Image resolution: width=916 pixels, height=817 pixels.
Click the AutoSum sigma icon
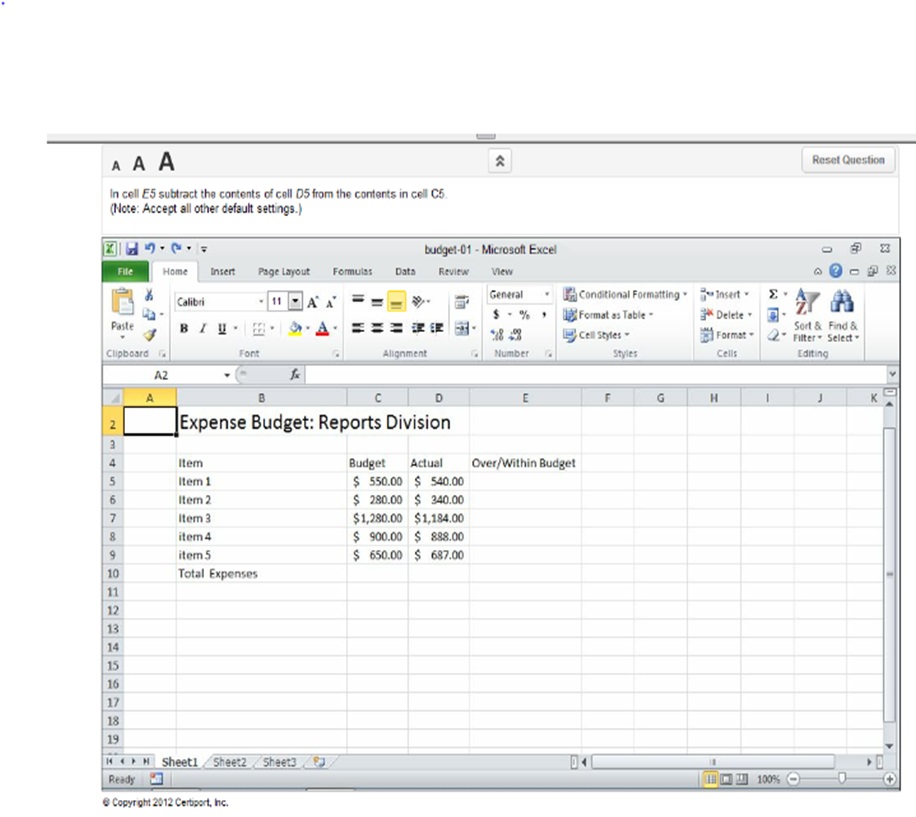(x=773, y=295)
